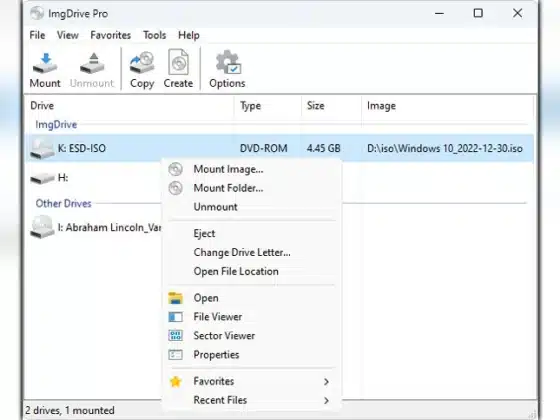The height and width of the screenshot is (420, 560).
Task: Minimize the ImgDrive Pro window
Action: coord(439,14)
